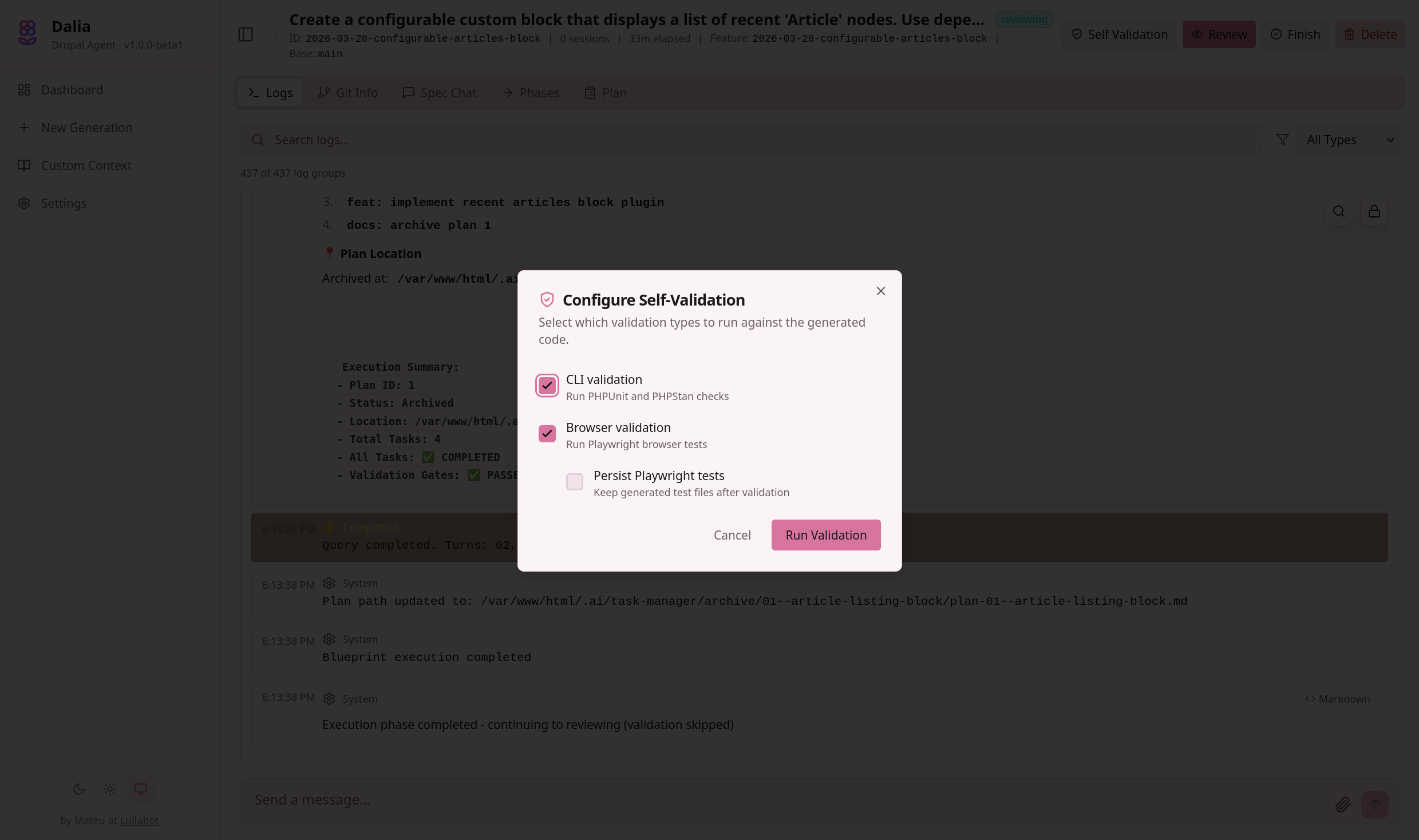1419x840 pixels.
Task: Click the send message arrow button
Action: (x=1374, y=805)
